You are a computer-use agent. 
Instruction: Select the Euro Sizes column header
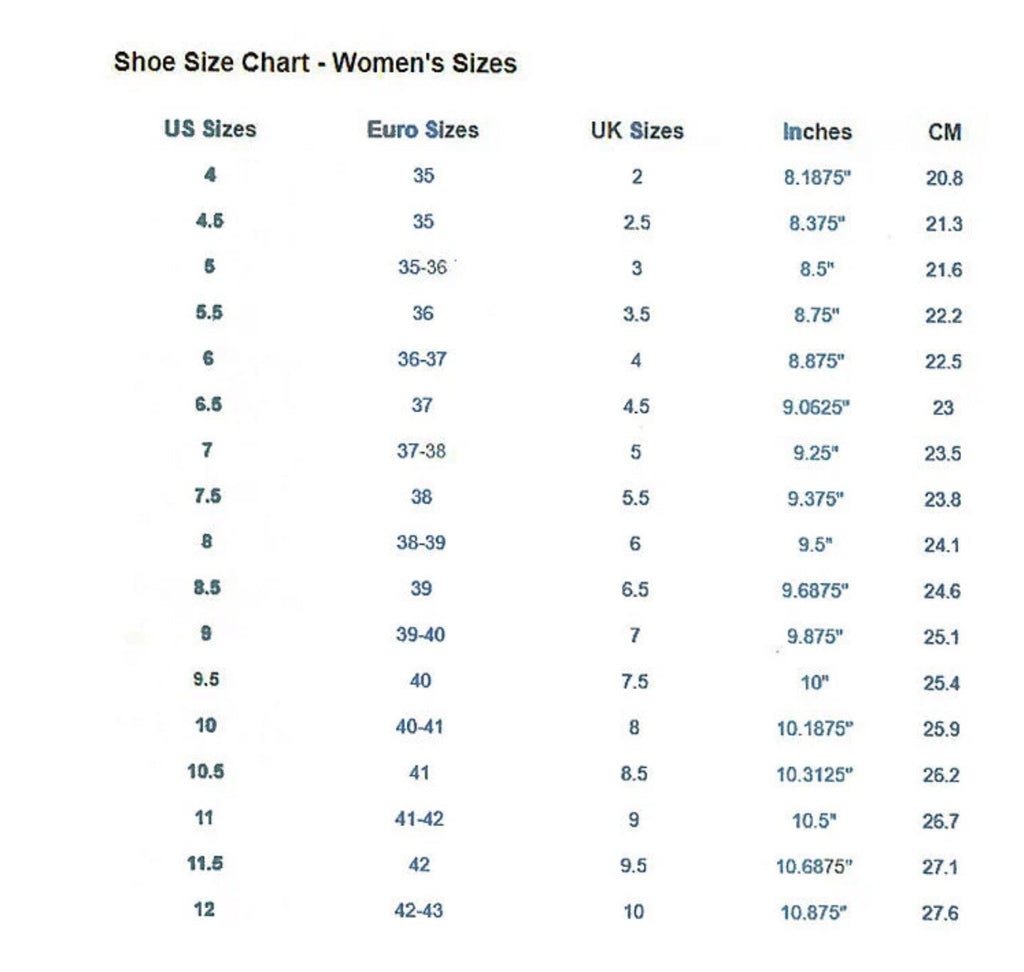click(x=423, y=129)
